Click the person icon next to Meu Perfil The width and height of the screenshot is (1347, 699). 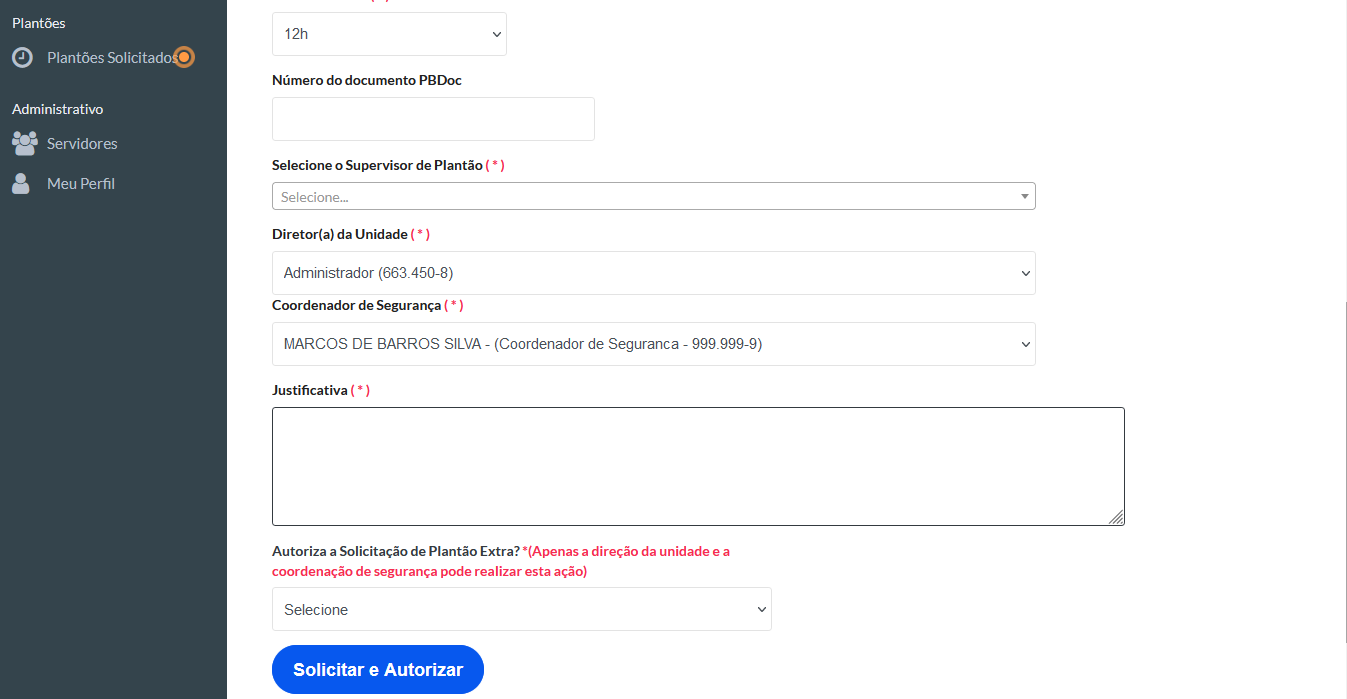(21, 183)
